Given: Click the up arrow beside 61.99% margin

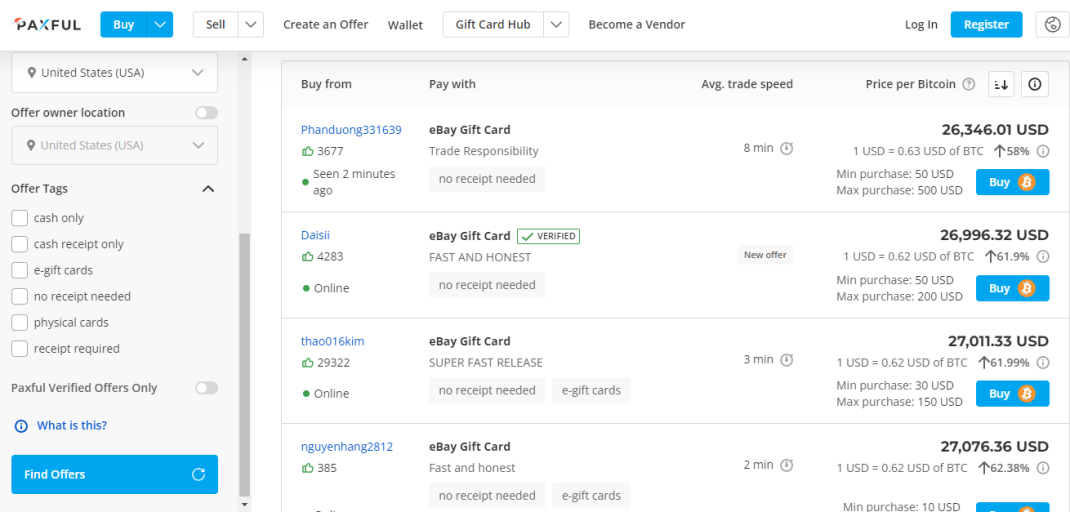Looking at the screenshot, I should [x=983, y=362].
